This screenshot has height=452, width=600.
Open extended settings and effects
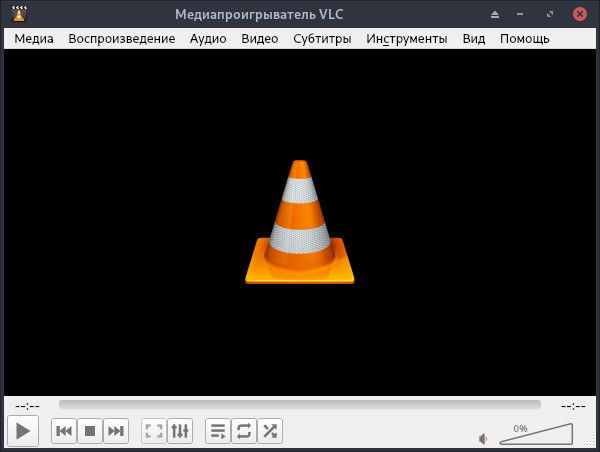click(180, 431)
